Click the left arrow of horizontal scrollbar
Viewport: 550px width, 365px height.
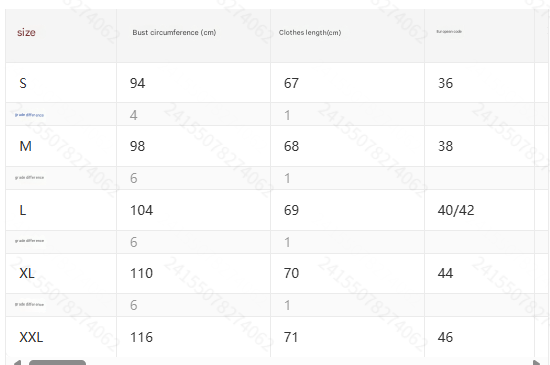pos(17,363)
